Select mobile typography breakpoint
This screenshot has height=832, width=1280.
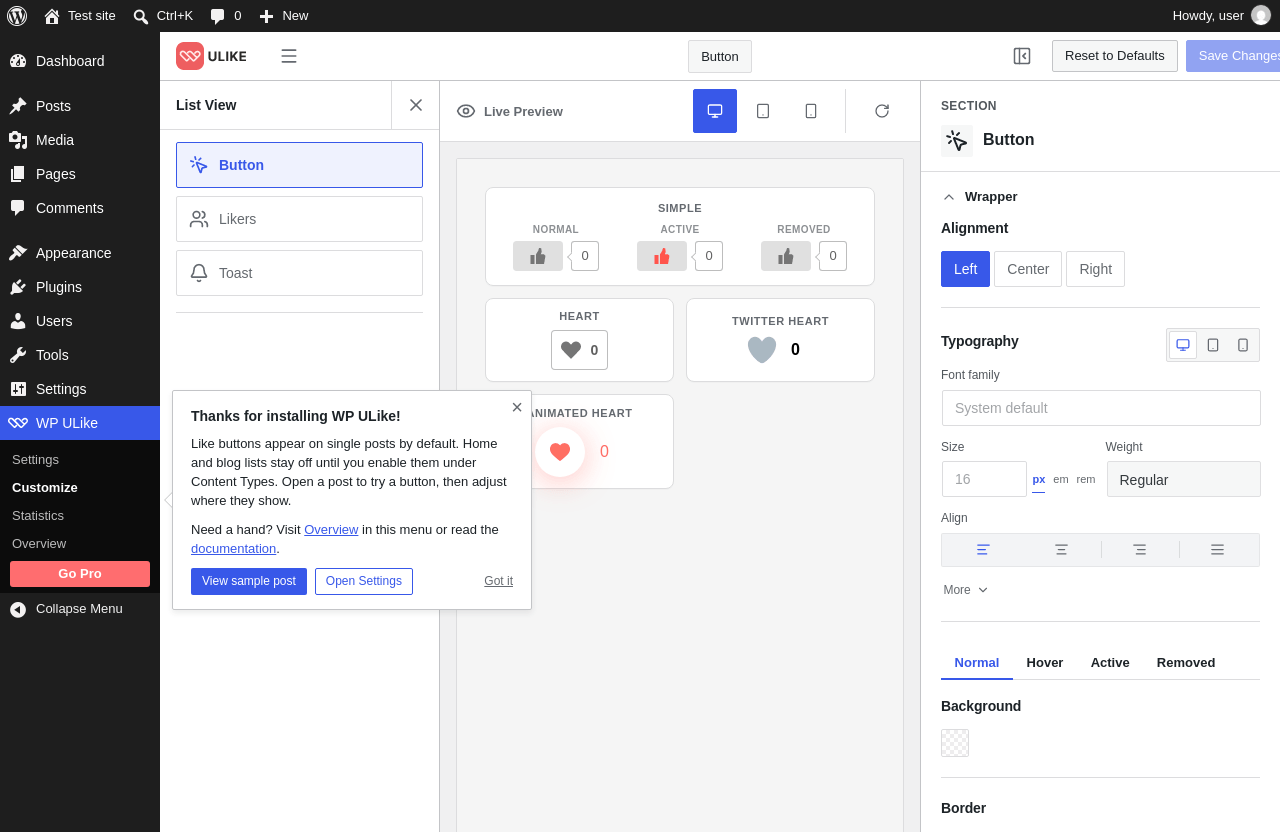click(1243, 345)
